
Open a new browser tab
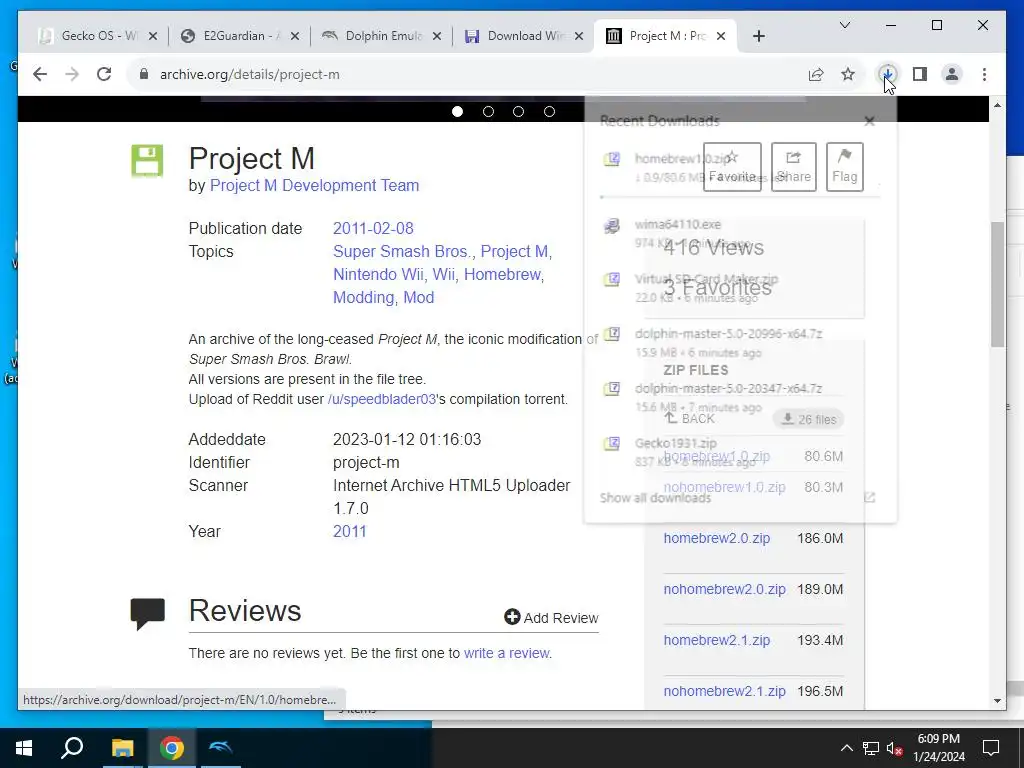[758, 36]
